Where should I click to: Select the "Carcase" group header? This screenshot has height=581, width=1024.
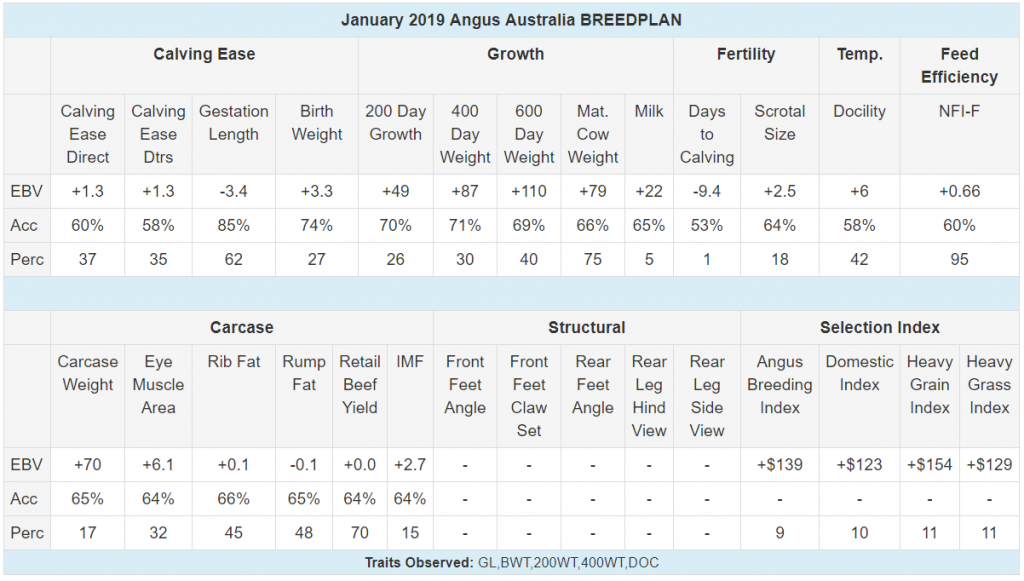coord(242,328)
